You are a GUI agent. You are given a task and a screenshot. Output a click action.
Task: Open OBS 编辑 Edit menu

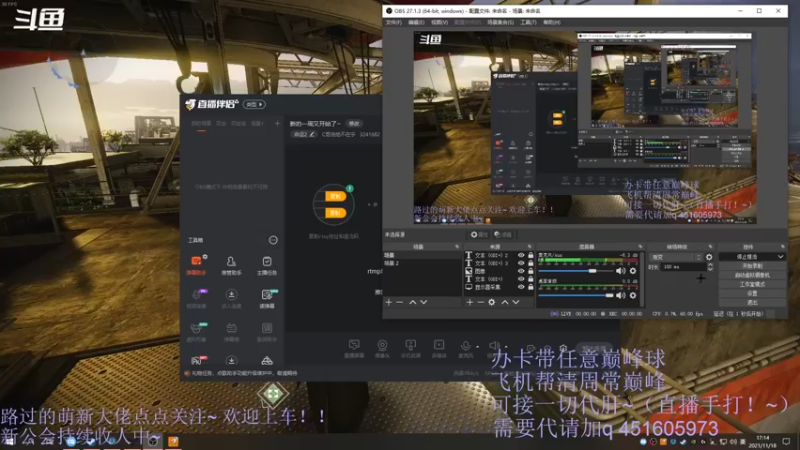click(416, 22)
